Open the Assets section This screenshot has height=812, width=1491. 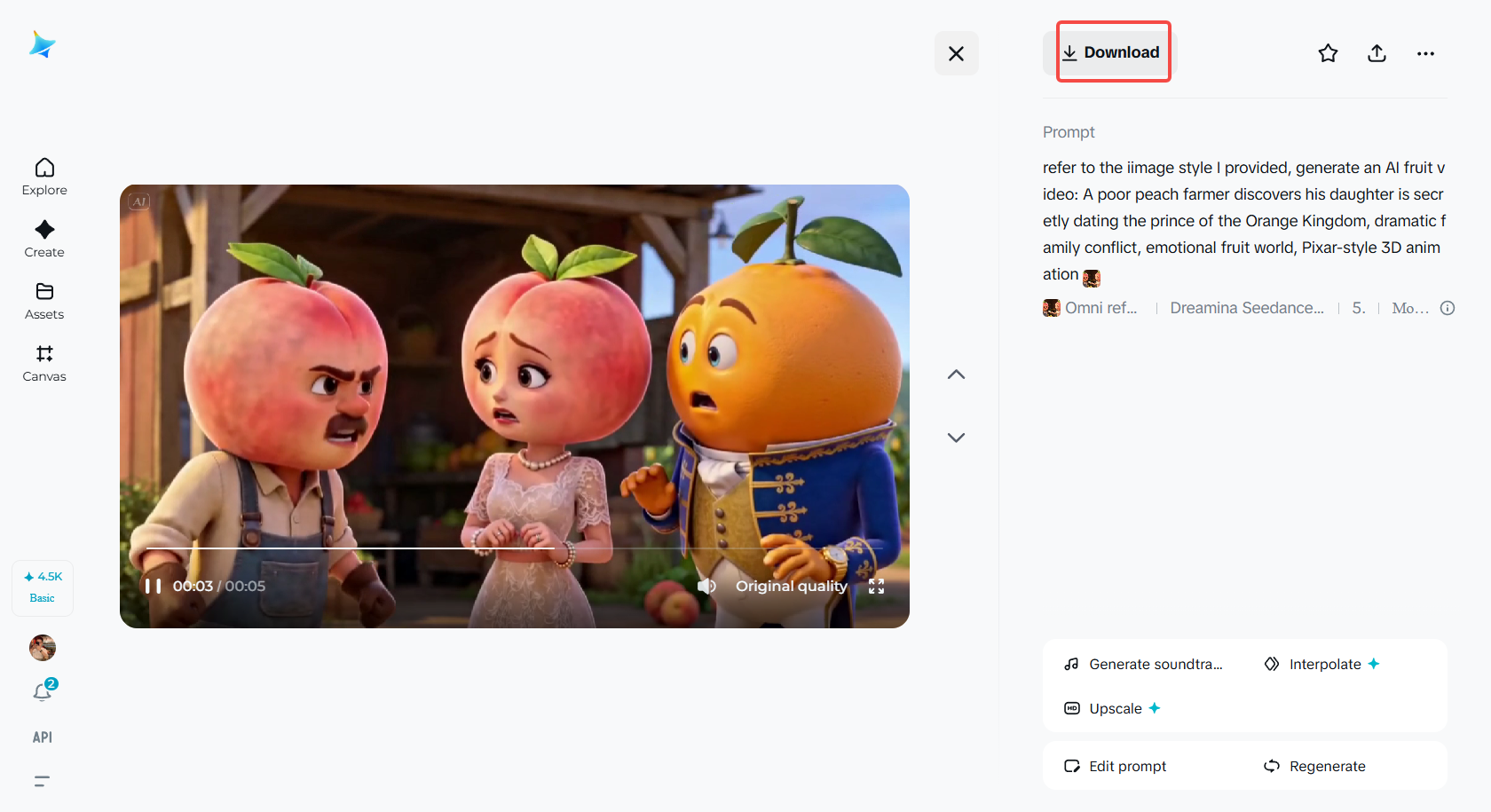(x=44, y=302)
